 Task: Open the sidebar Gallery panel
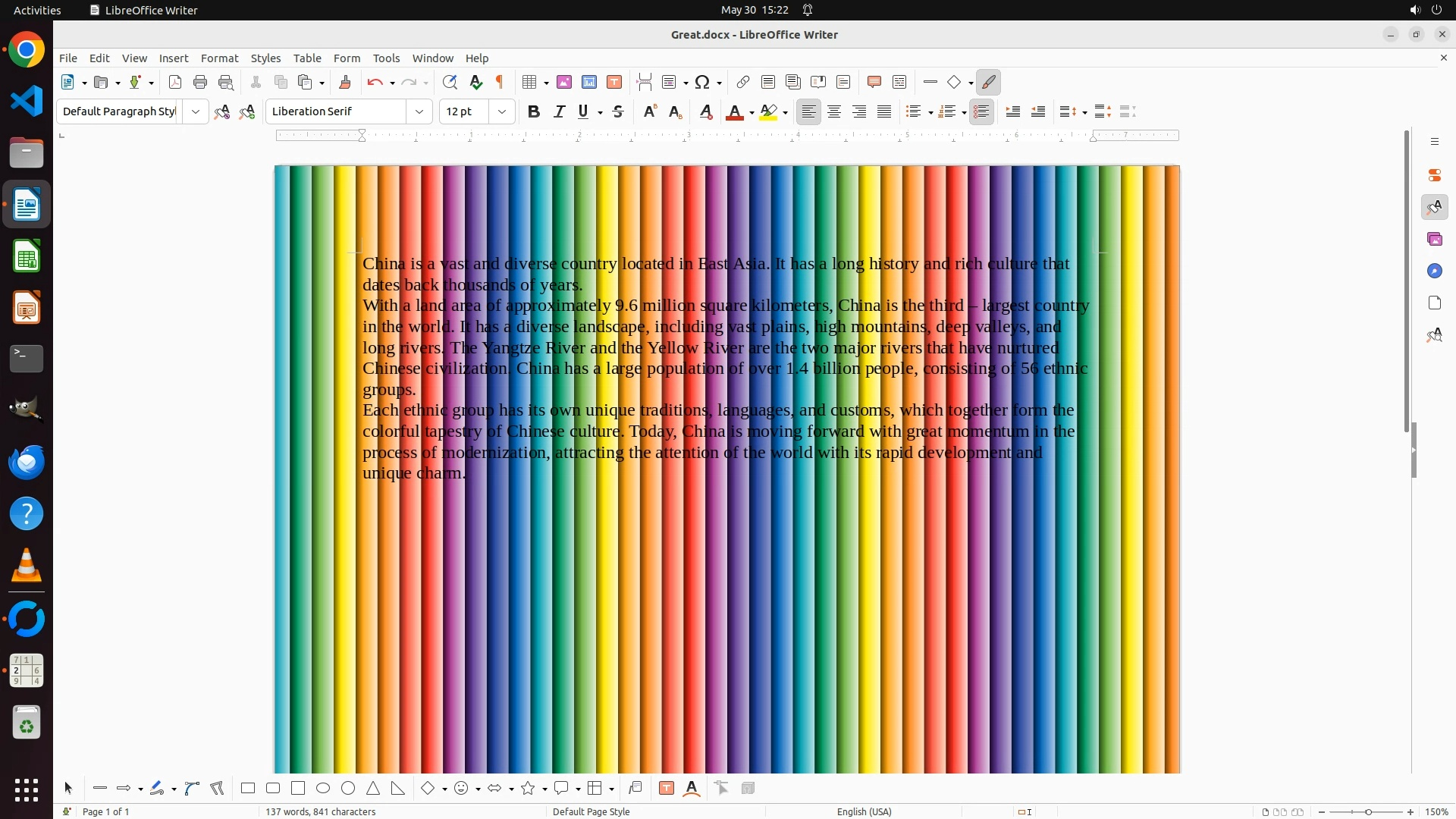tap(1434, 239)
